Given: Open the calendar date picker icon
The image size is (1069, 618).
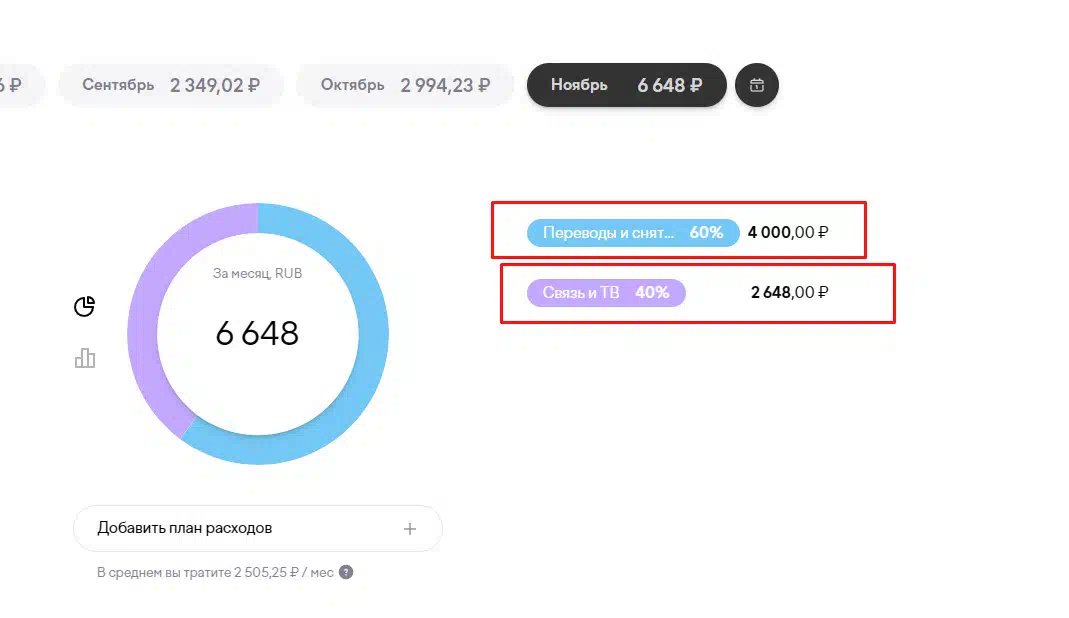Looking at the screenshot, I should pyautogui.click(x=757, y=85).
